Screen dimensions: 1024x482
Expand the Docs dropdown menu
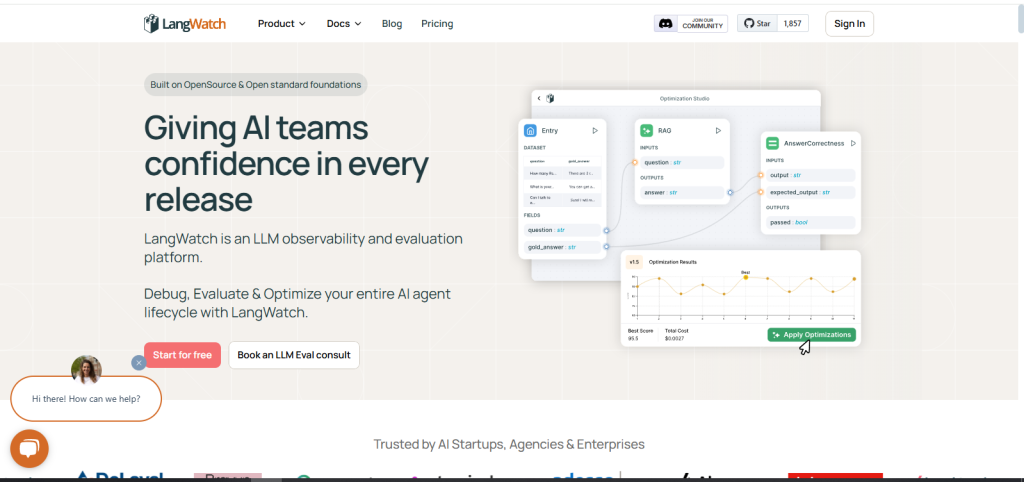tap(344, 24)
